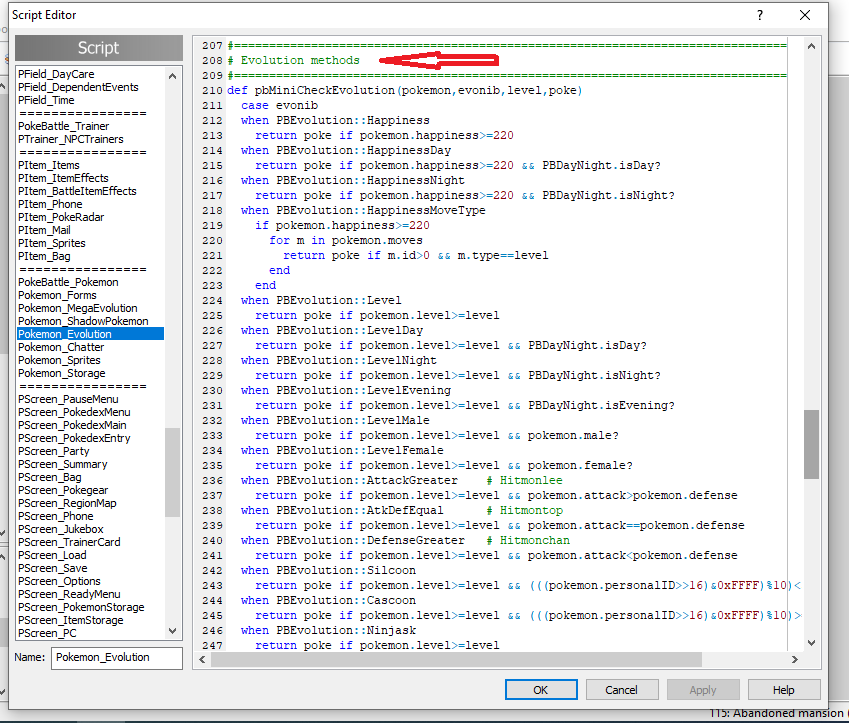This screenshot has width=849, height=723.
Task: Click code editor horizontal scrollbar thumb
Action: [500, 659]
